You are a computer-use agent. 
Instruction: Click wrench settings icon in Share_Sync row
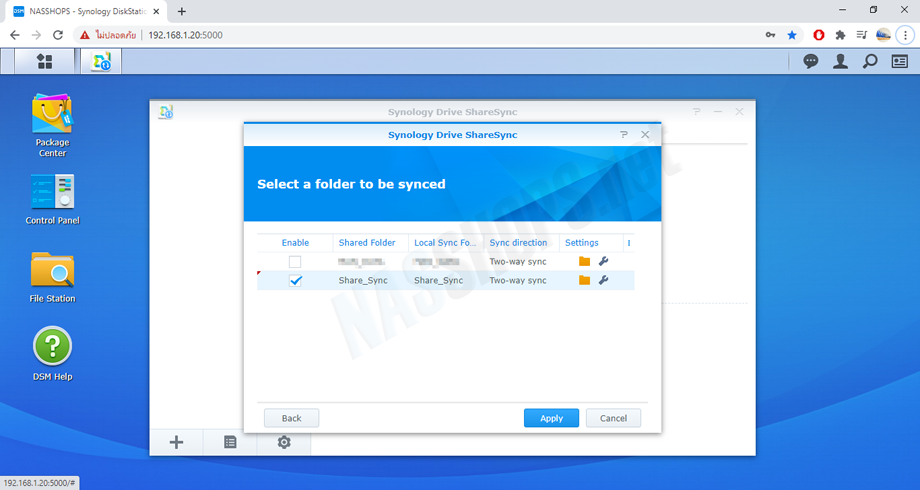[x=603, y=281]
